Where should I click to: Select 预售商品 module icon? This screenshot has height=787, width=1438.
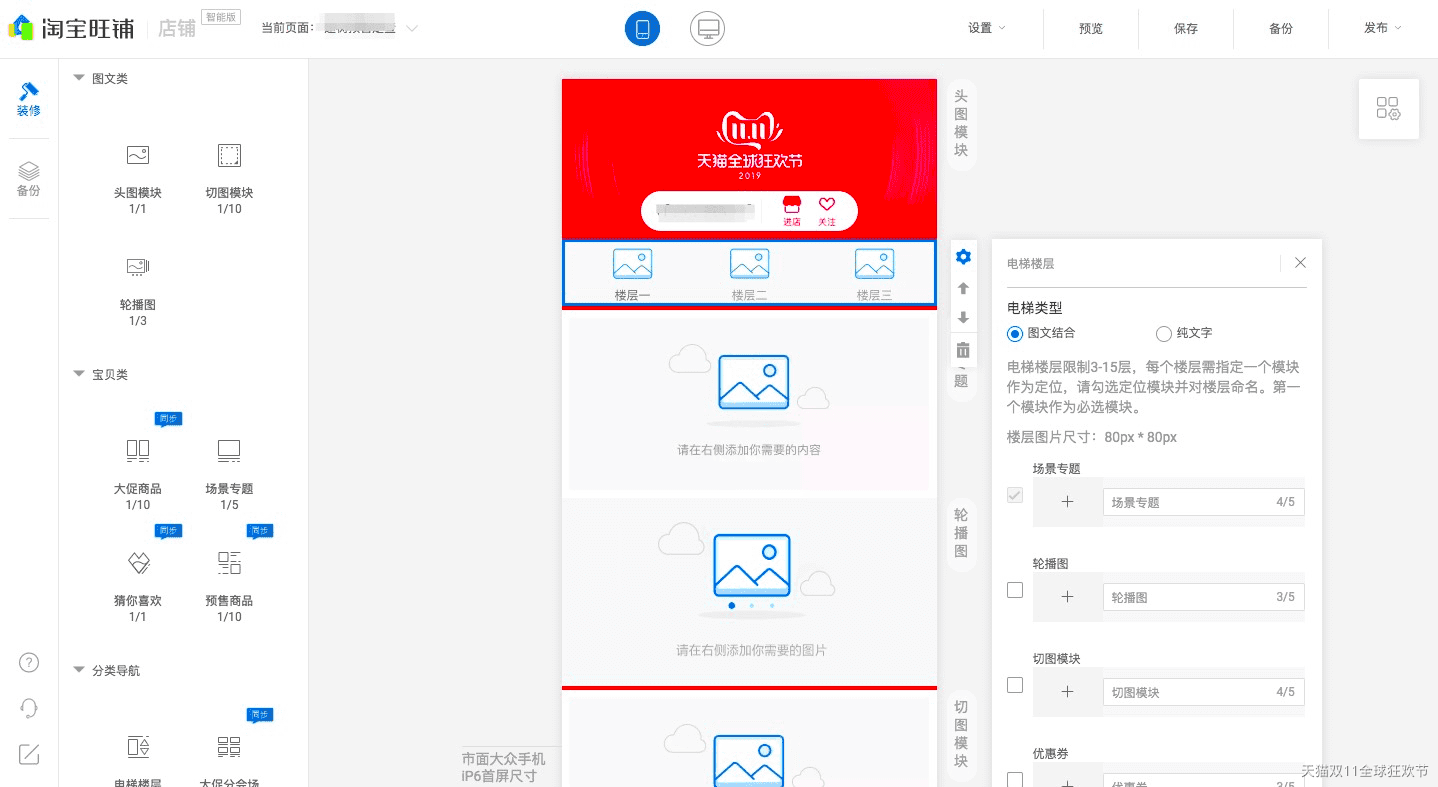tap(229, 563)
